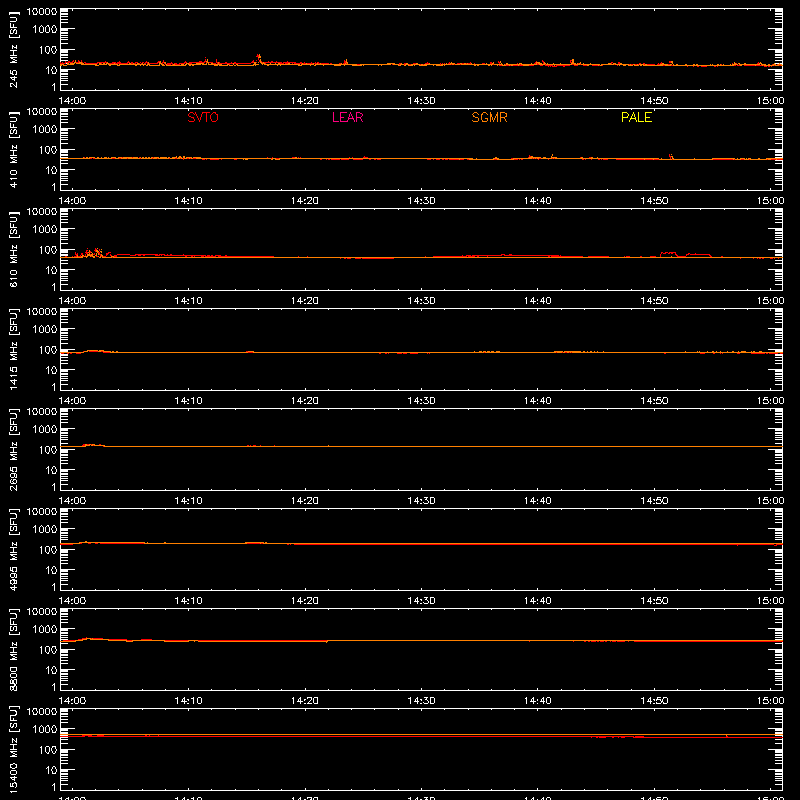Click the 1000 tick on 2695 MHz axis
800x800 pixels.
(45, 430)
